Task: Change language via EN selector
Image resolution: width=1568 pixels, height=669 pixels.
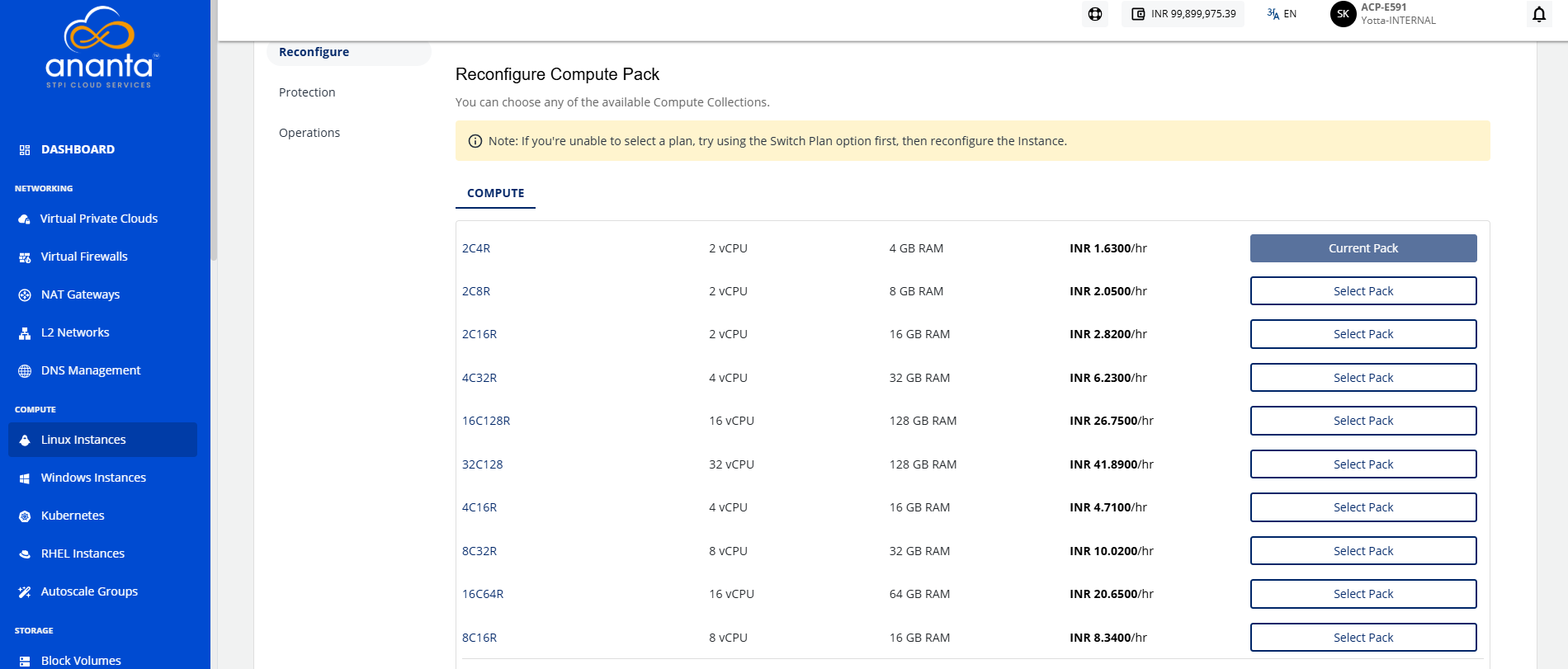Action: (x=1282, y=14)
